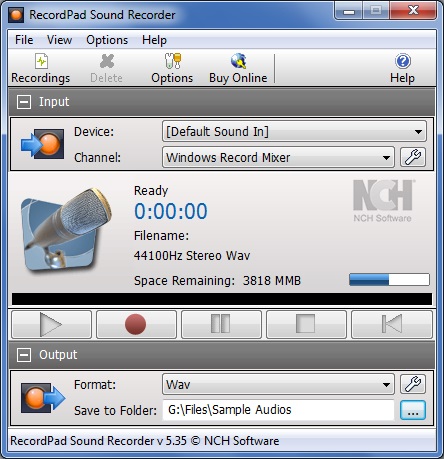444x459 pixels.
Task: Click the Ready status text
Action: [151, 191]
